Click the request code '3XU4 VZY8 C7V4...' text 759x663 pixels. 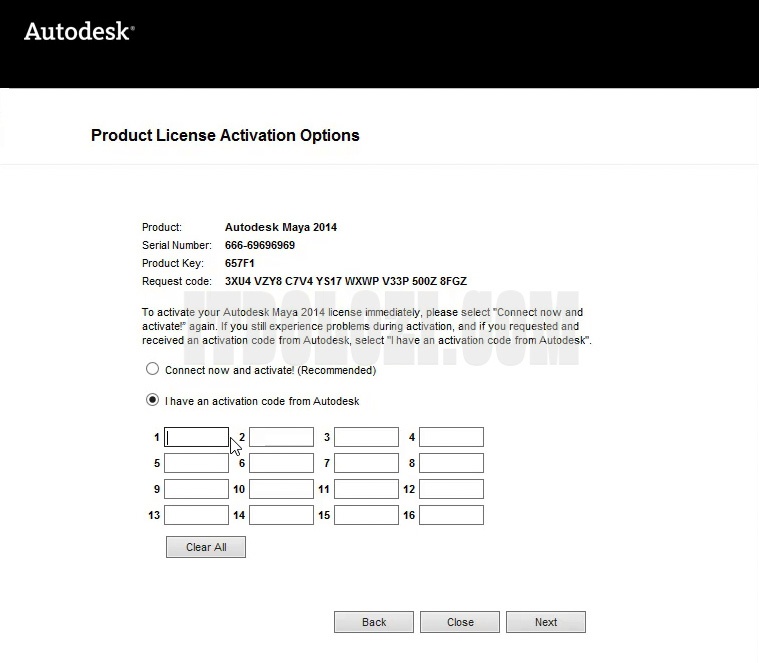click(346, 281)
